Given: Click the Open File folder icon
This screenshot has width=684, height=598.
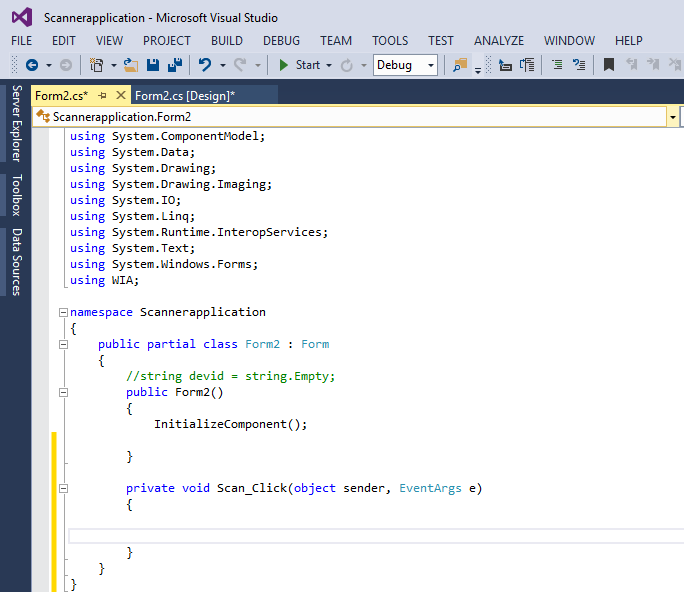Looking at the screenshot, I should pos(130,65).
